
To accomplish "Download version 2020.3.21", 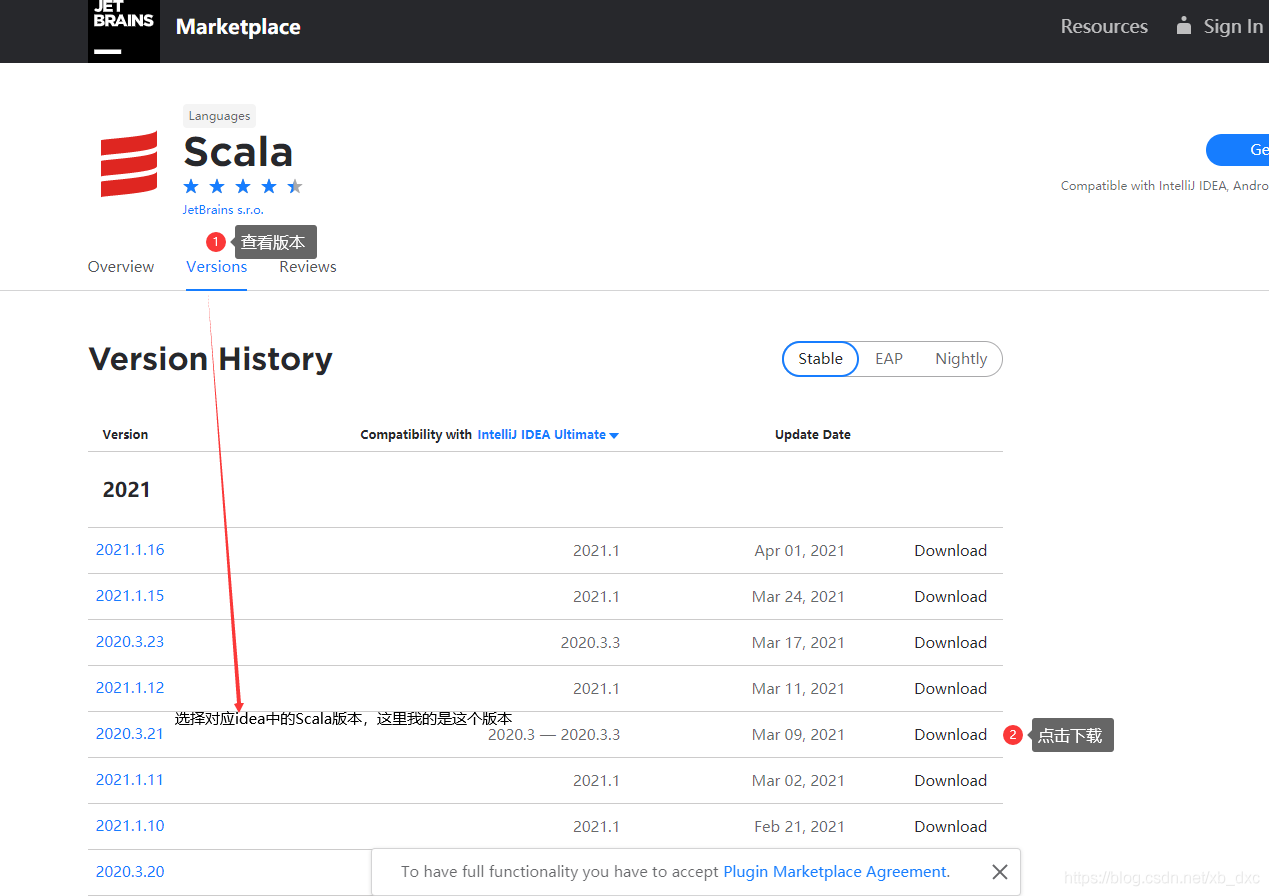I will pos(950,735).
